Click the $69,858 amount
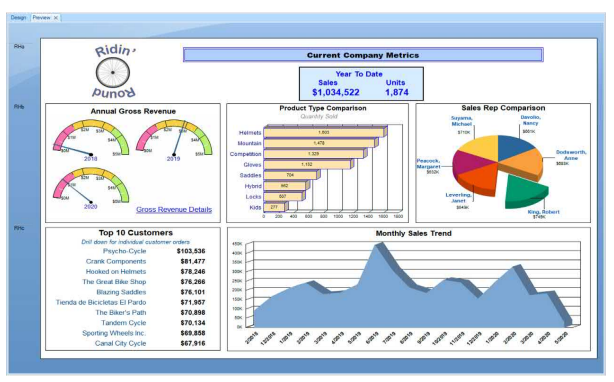Viewport: 614px width, 382px height. 193,333
